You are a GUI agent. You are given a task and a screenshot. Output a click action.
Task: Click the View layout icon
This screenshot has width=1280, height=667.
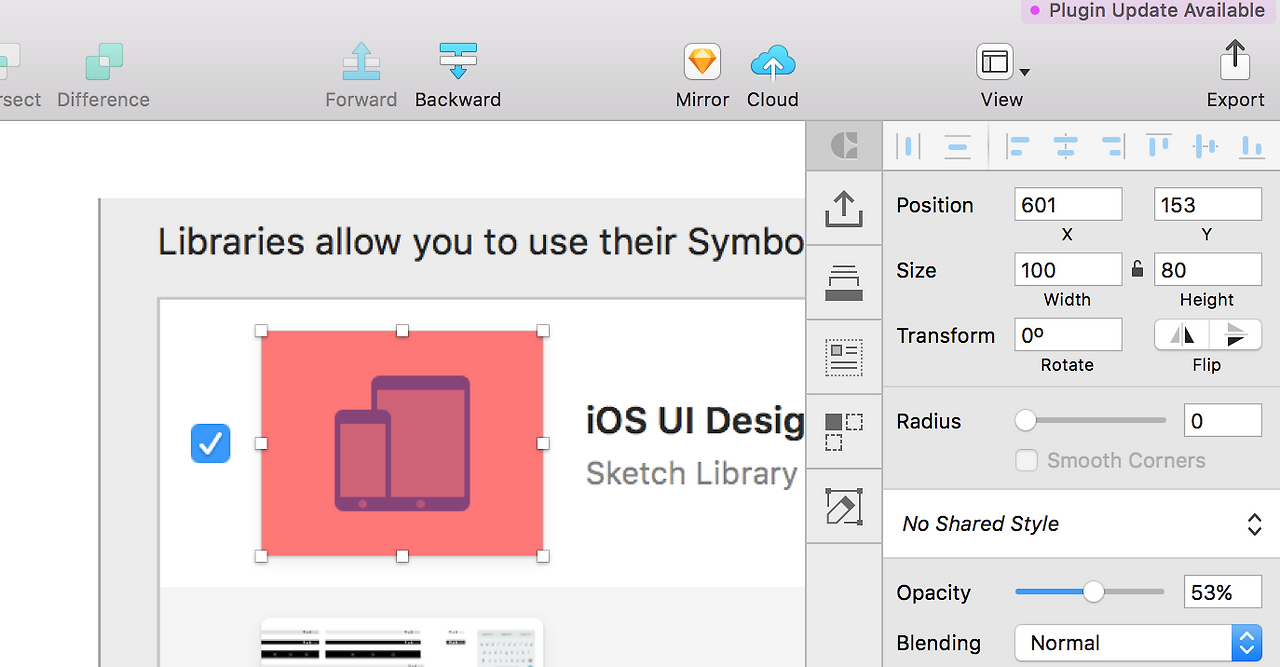click(995, 62)
